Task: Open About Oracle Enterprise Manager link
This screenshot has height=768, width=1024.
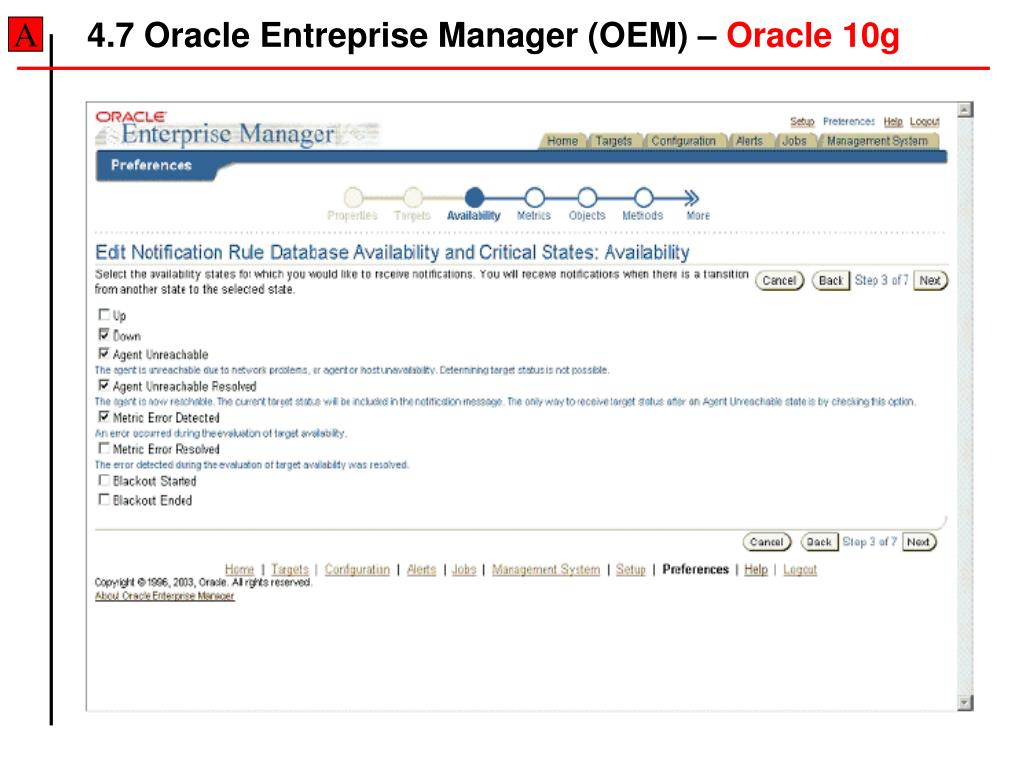Action: (x=165, y=596)
